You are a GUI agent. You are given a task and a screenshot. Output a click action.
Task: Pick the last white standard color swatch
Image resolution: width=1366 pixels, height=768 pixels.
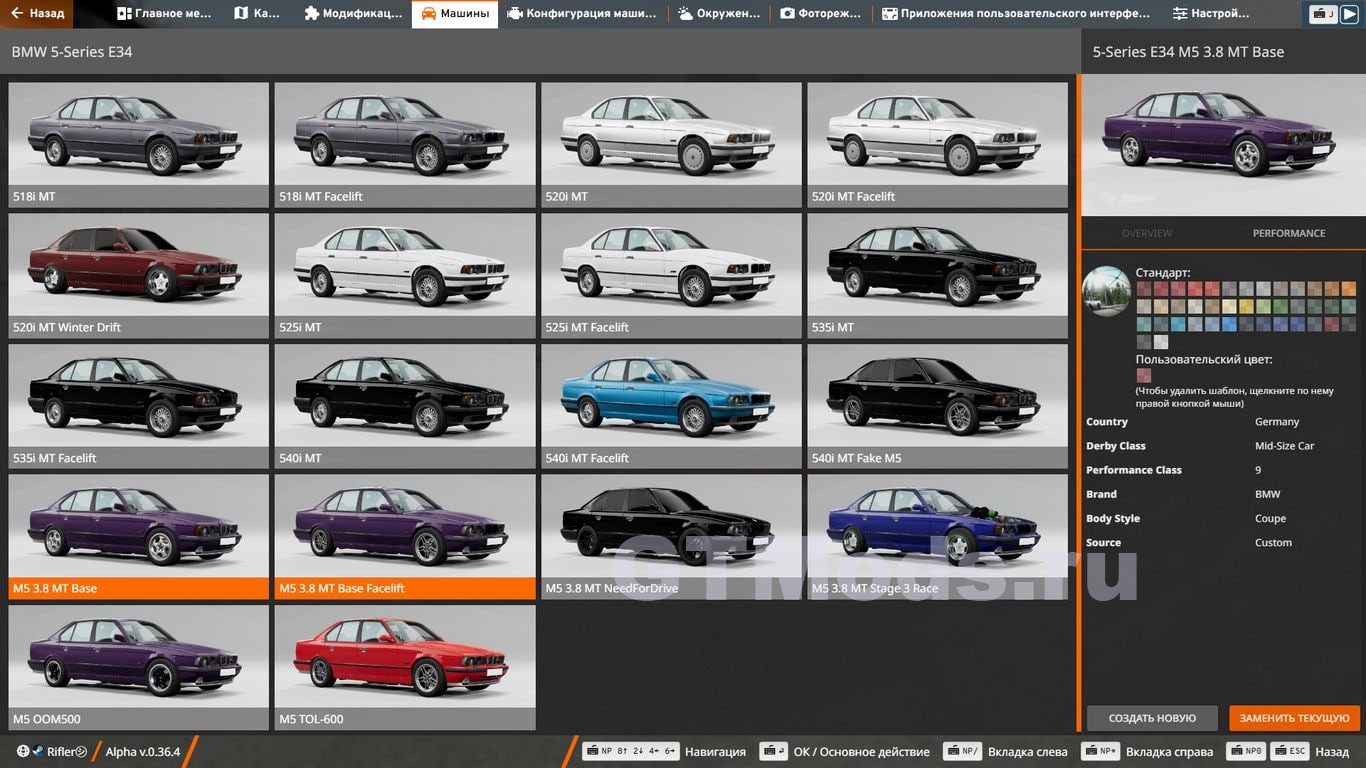pyautogui.click(x=1161, y=342)
